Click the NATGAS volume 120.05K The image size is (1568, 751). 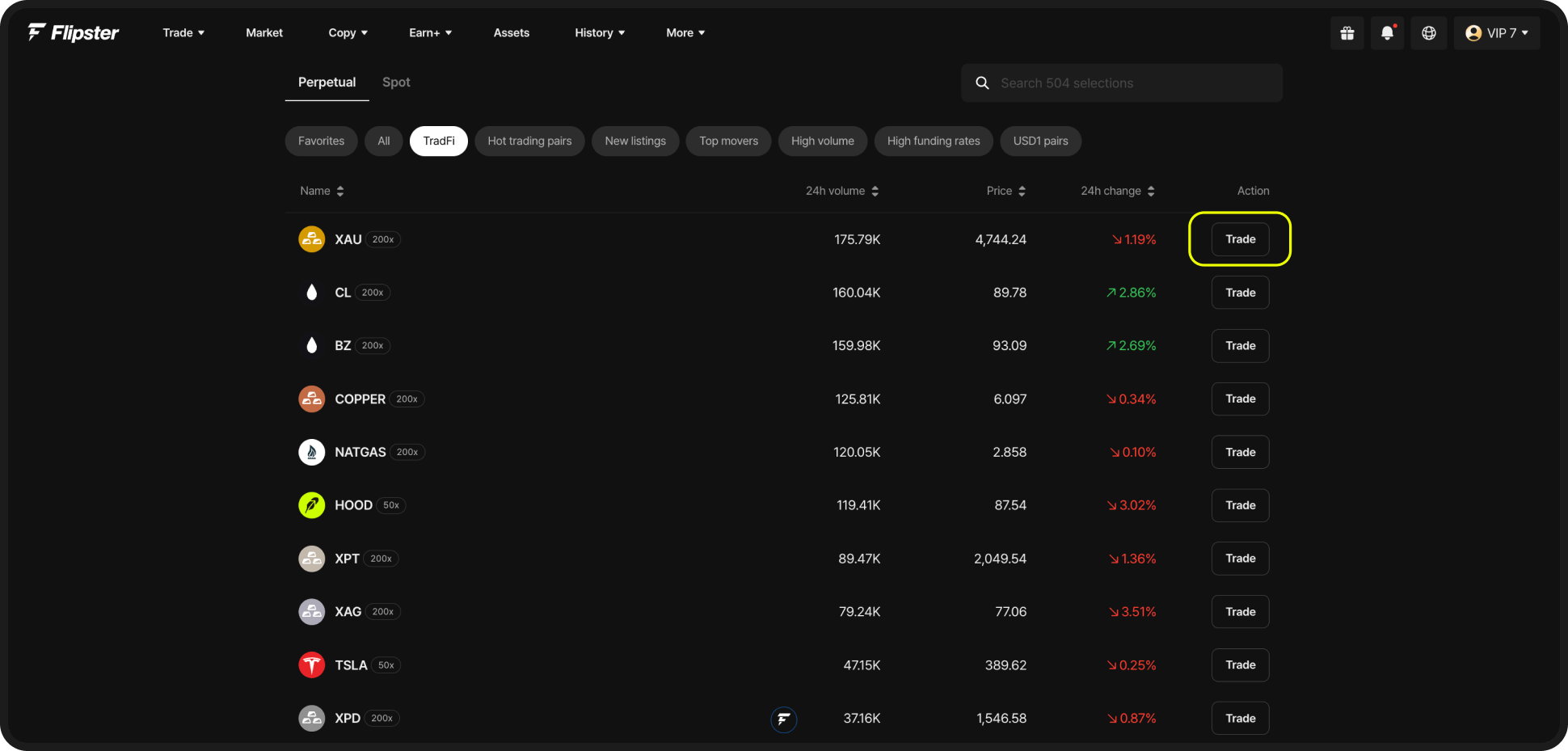click(x=857, y=452)
